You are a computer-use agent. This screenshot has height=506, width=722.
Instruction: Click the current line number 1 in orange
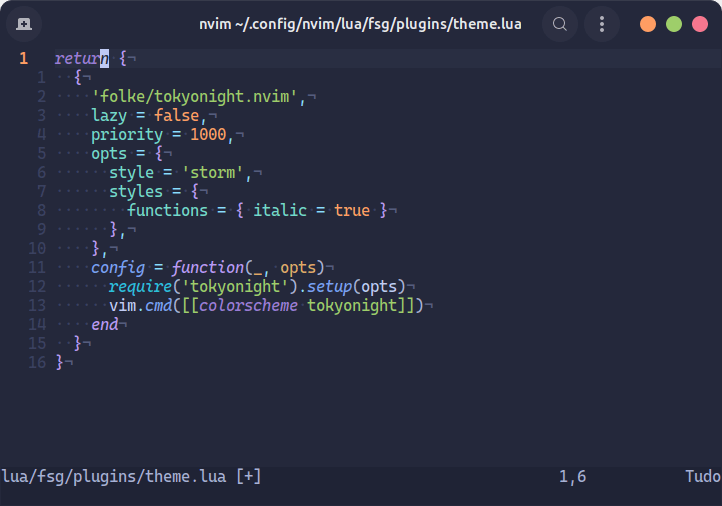point(23,58)
